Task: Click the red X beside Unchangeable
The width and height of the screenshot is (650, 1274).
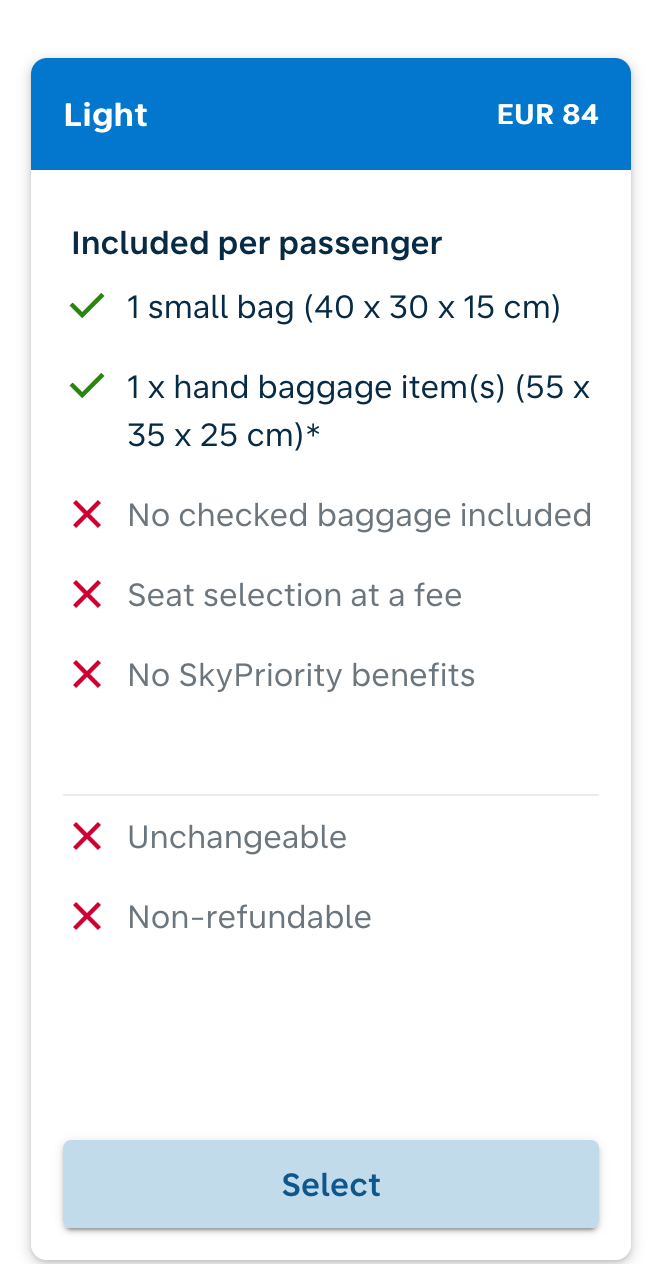Action: (88, 836)
